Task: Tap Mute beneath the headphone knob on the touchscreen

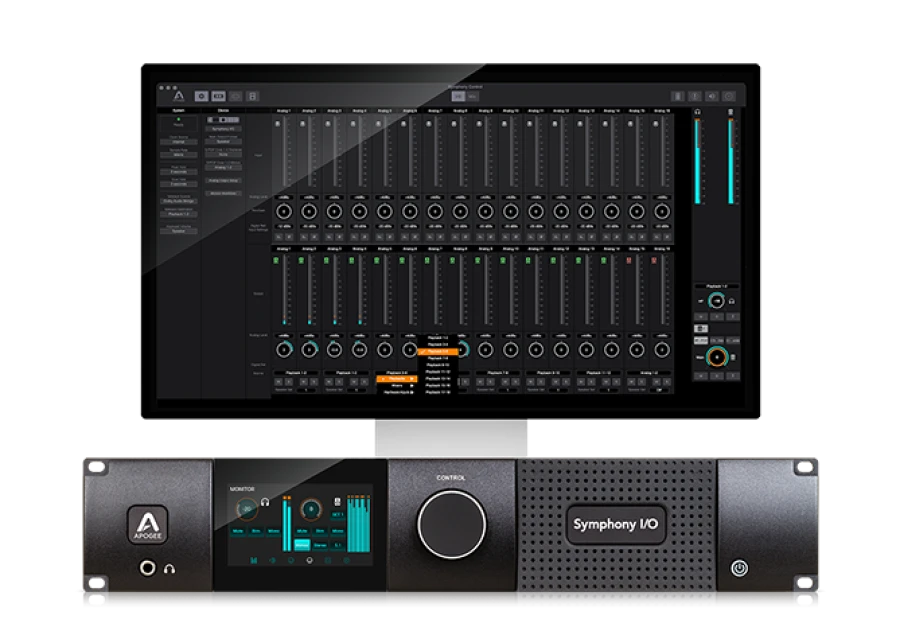Action: 238,531
